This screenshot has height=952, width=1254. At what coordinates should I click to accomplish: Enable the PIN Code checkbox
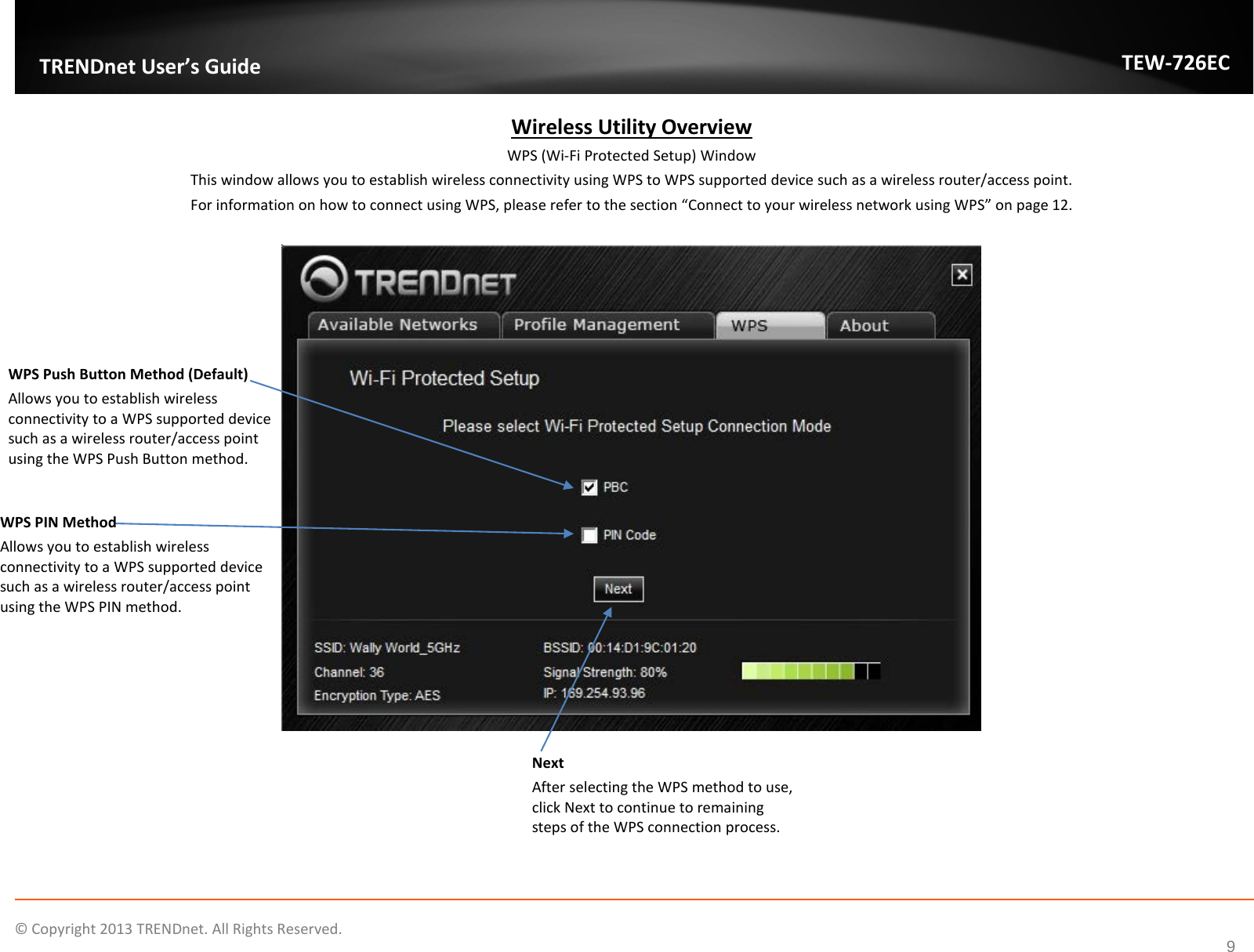pos(589,535)
